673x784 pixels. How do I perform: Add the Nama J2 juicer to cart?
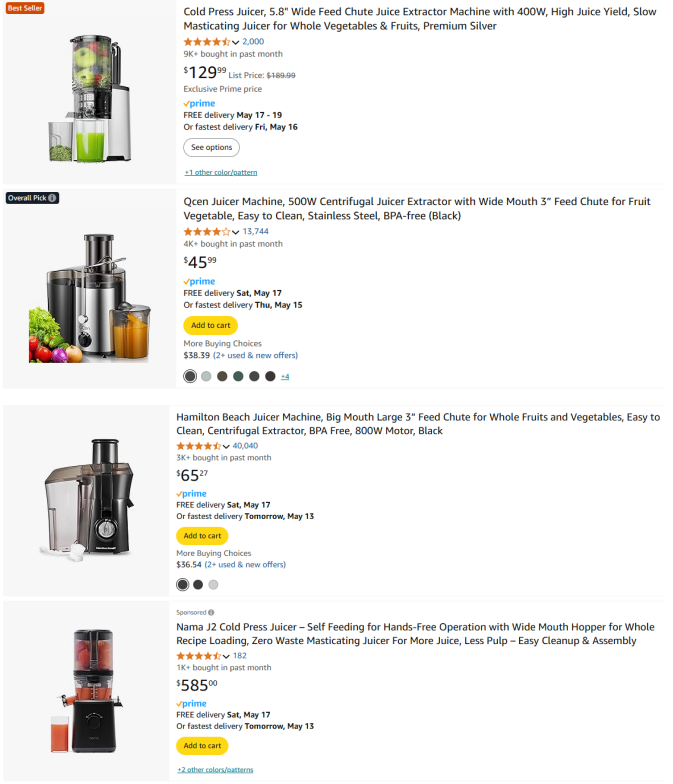coord(202,746)
